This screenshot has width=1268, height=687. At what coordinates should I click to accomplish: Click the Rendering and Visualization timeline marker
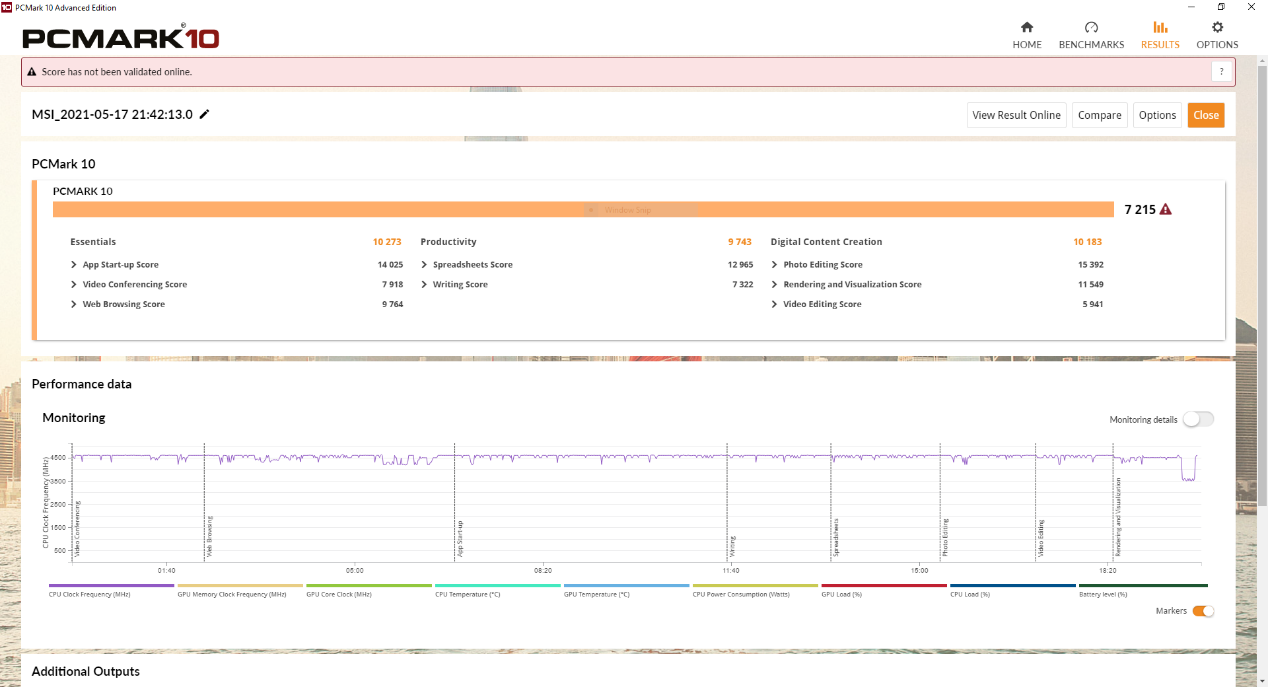(1119, 517)
